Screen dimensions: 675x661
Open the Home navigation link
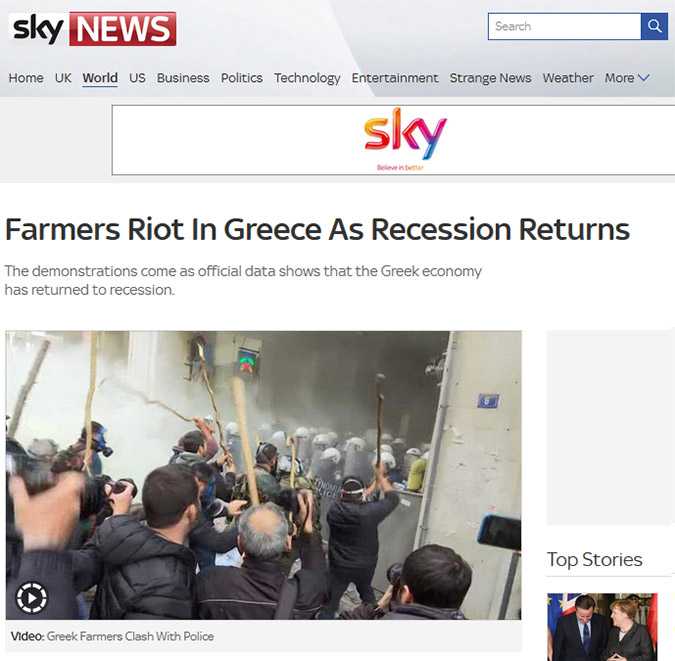26,78
